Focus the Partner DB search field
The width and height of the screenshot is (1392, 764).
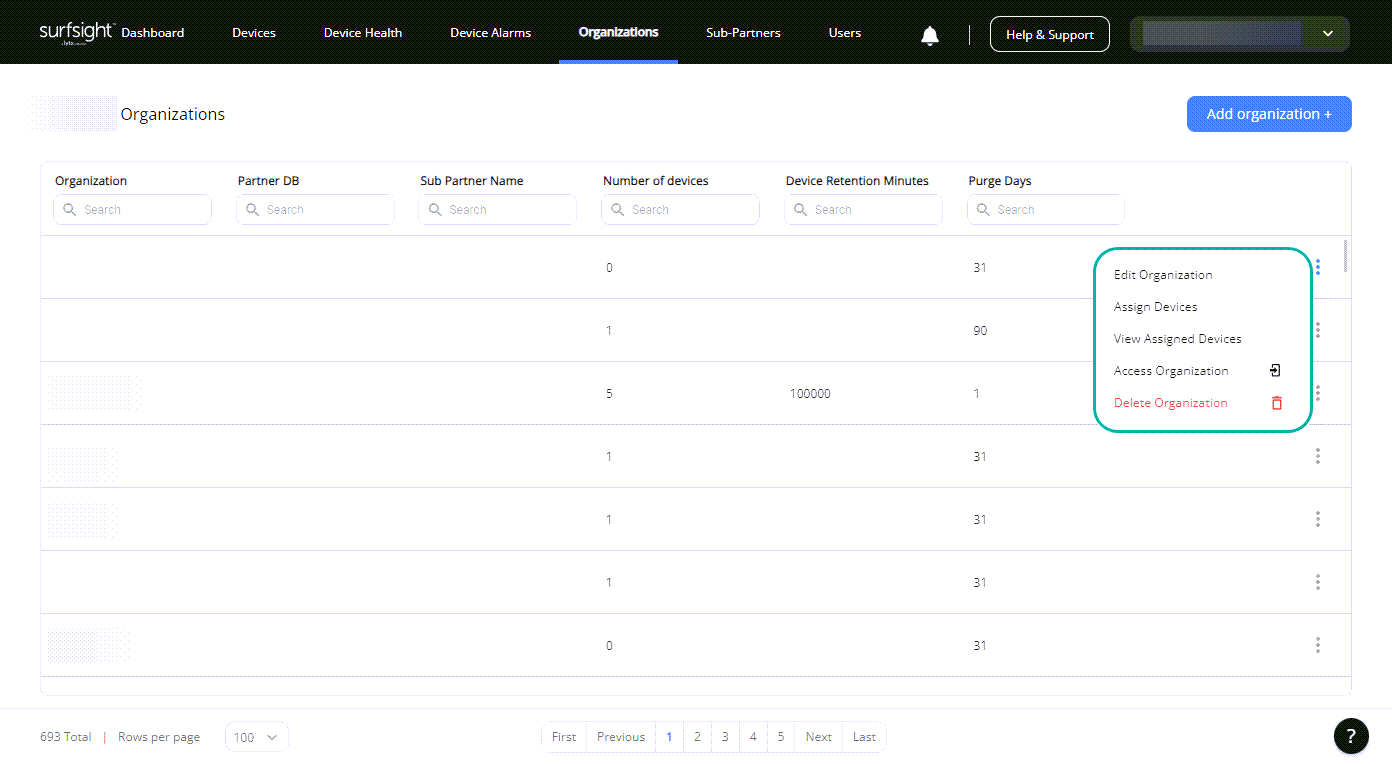tap(316, 210)
